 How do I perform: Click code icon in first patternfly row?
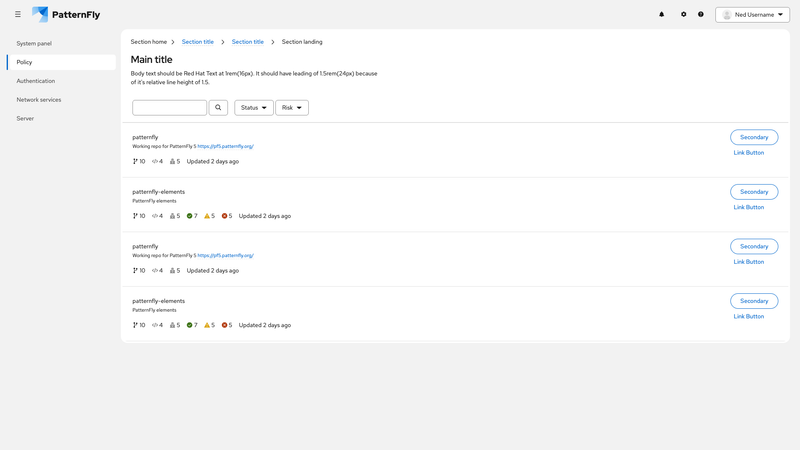[x=155, y=161]
